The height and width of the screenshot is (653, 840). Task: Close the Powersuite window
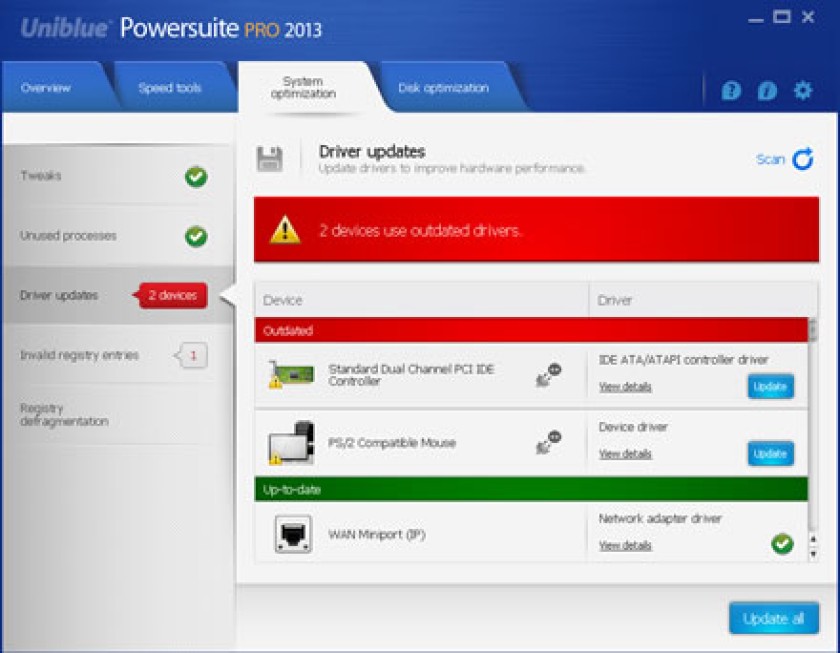[x=808, y=17]
